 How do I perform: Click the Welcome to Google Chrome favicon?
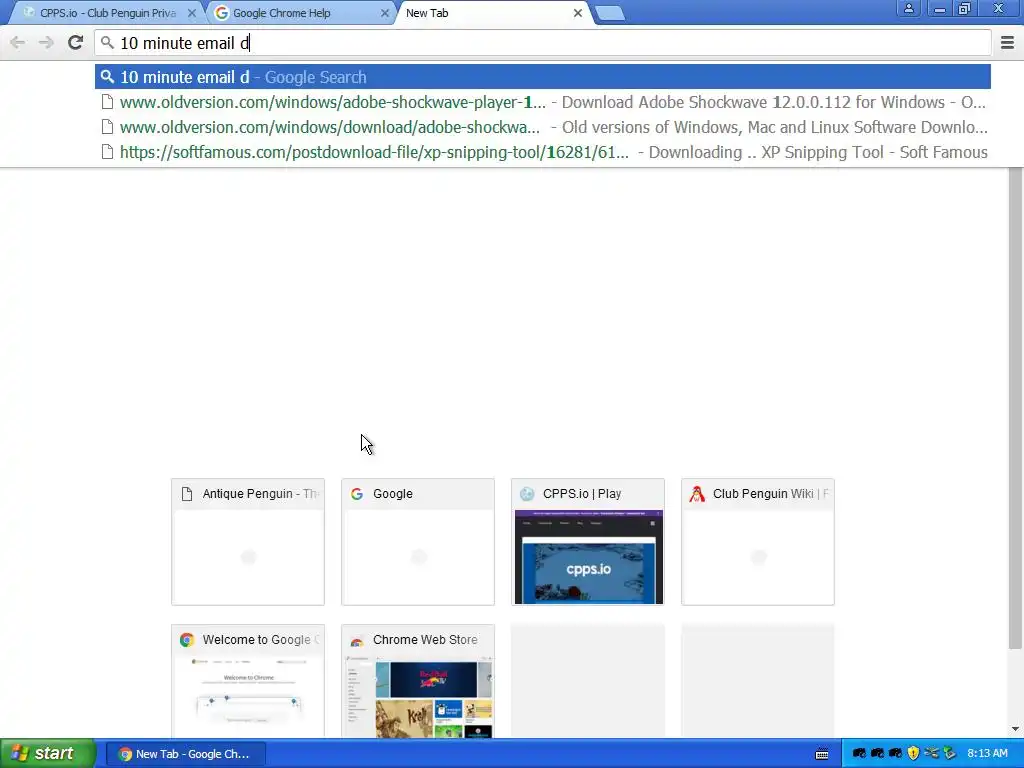187,640
